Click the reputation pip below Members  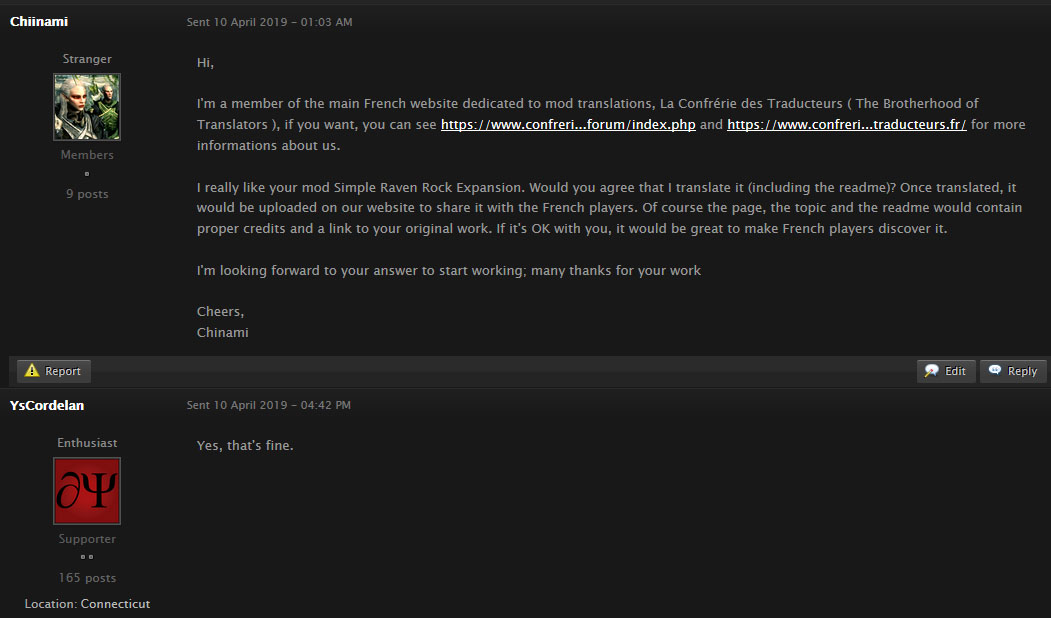(87, 174)
